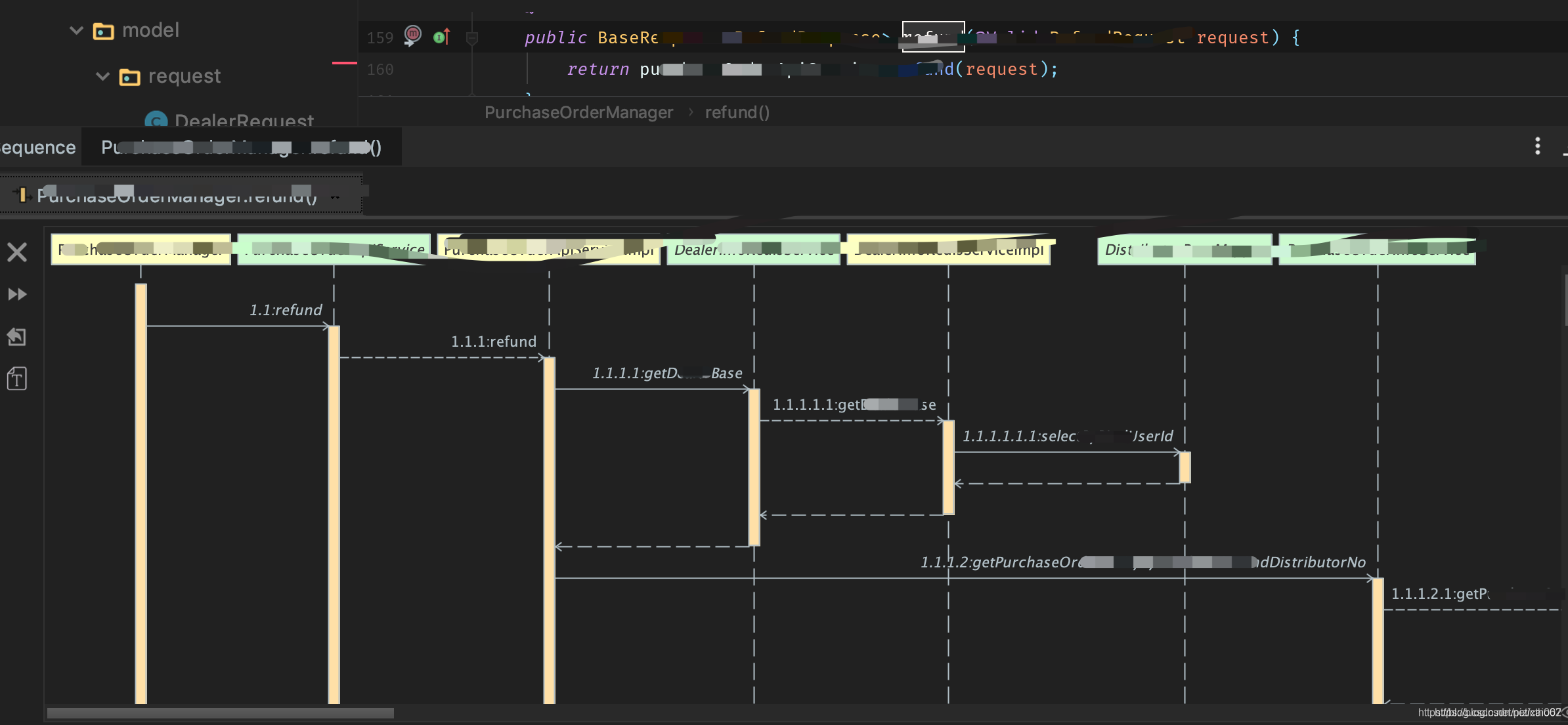Viewport: 1568px width, 725px height.
Task: Click the public keyword on line 159
Action: pyautogui.click(x=555, y=37)
